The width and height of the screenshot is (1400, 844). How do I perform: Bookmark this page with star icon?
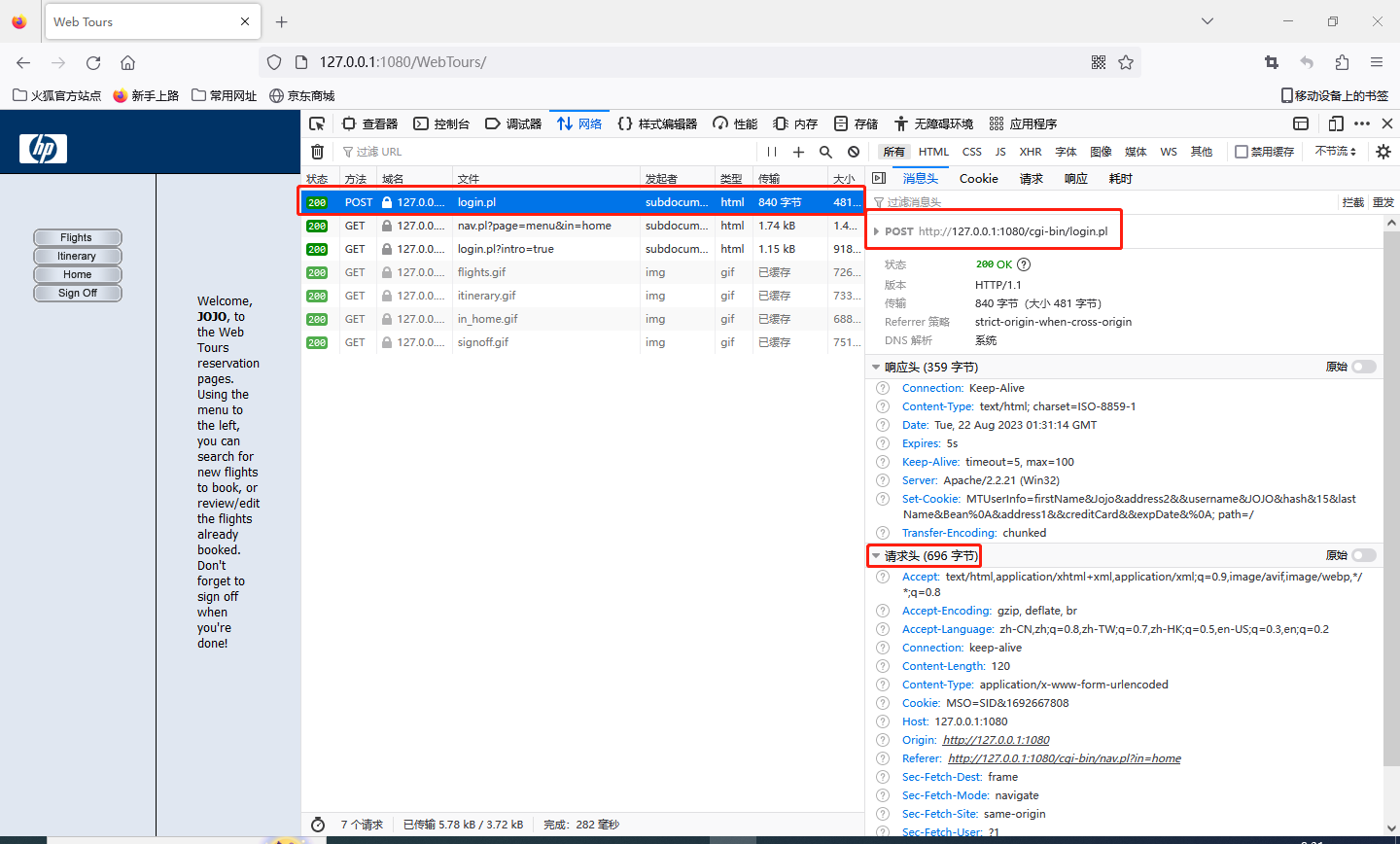point(1126,62)
